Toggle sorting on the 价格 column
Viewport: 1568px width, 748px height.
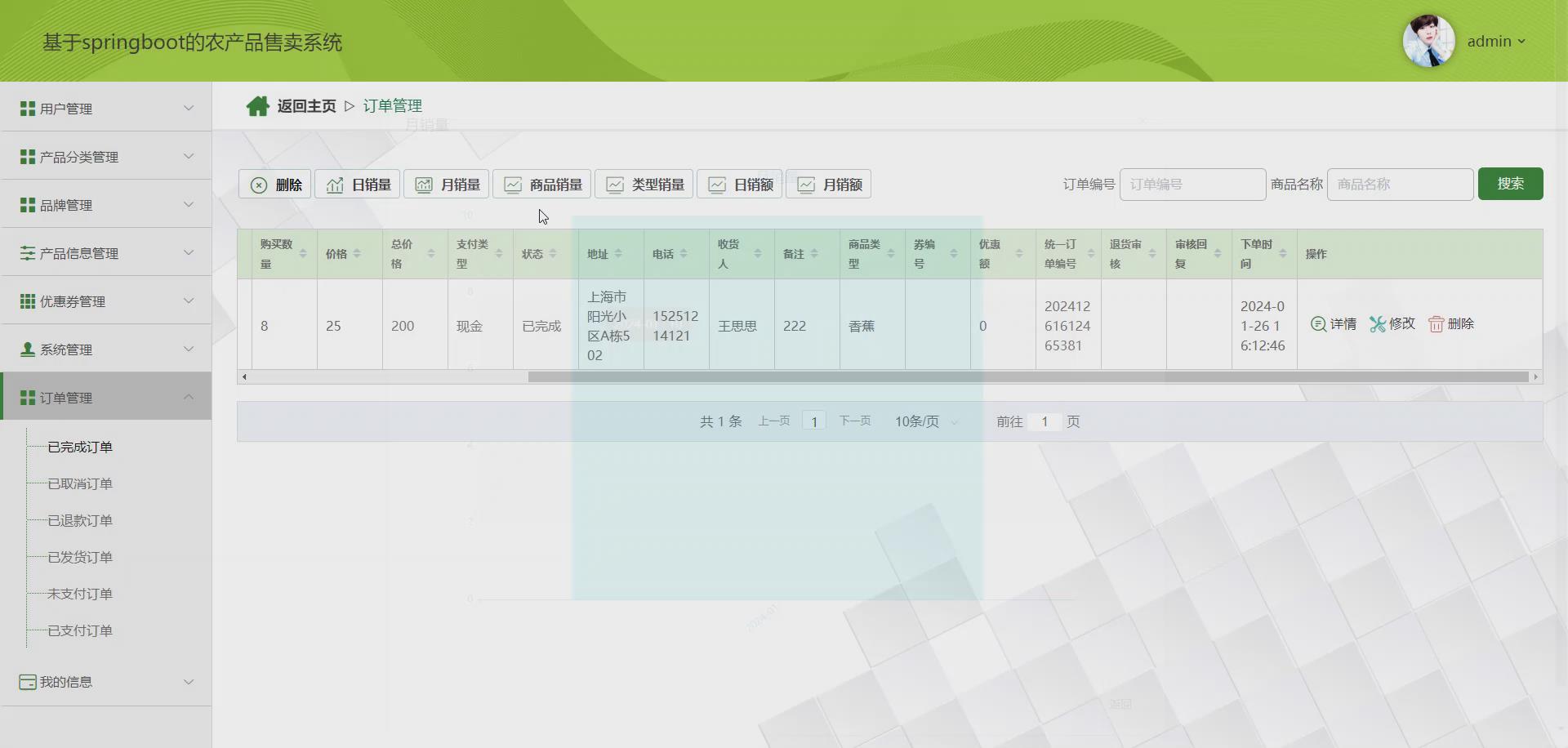[x=357, y=253]
